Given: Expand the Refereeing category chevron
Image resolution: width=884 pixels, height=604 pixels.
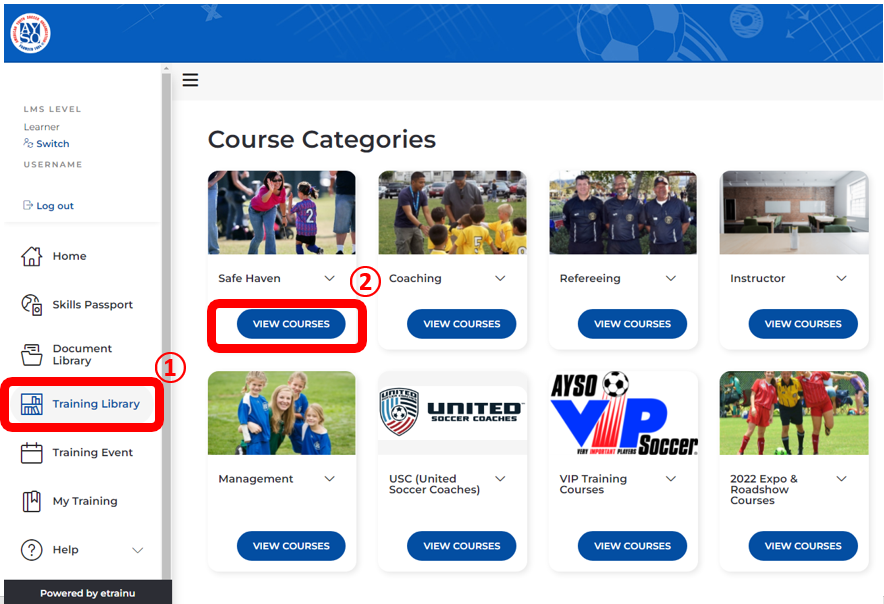Looking at the screenshot, I should (x=671, y=278).
